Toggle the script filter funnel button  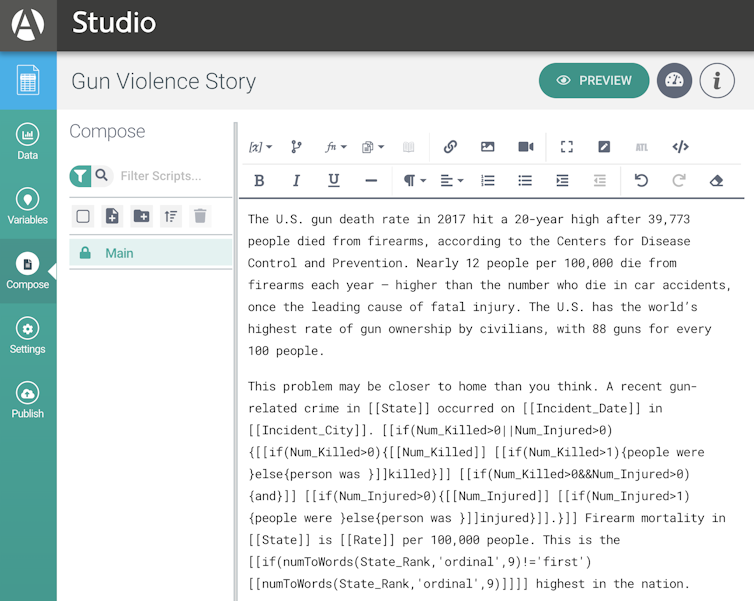[80, 176]
